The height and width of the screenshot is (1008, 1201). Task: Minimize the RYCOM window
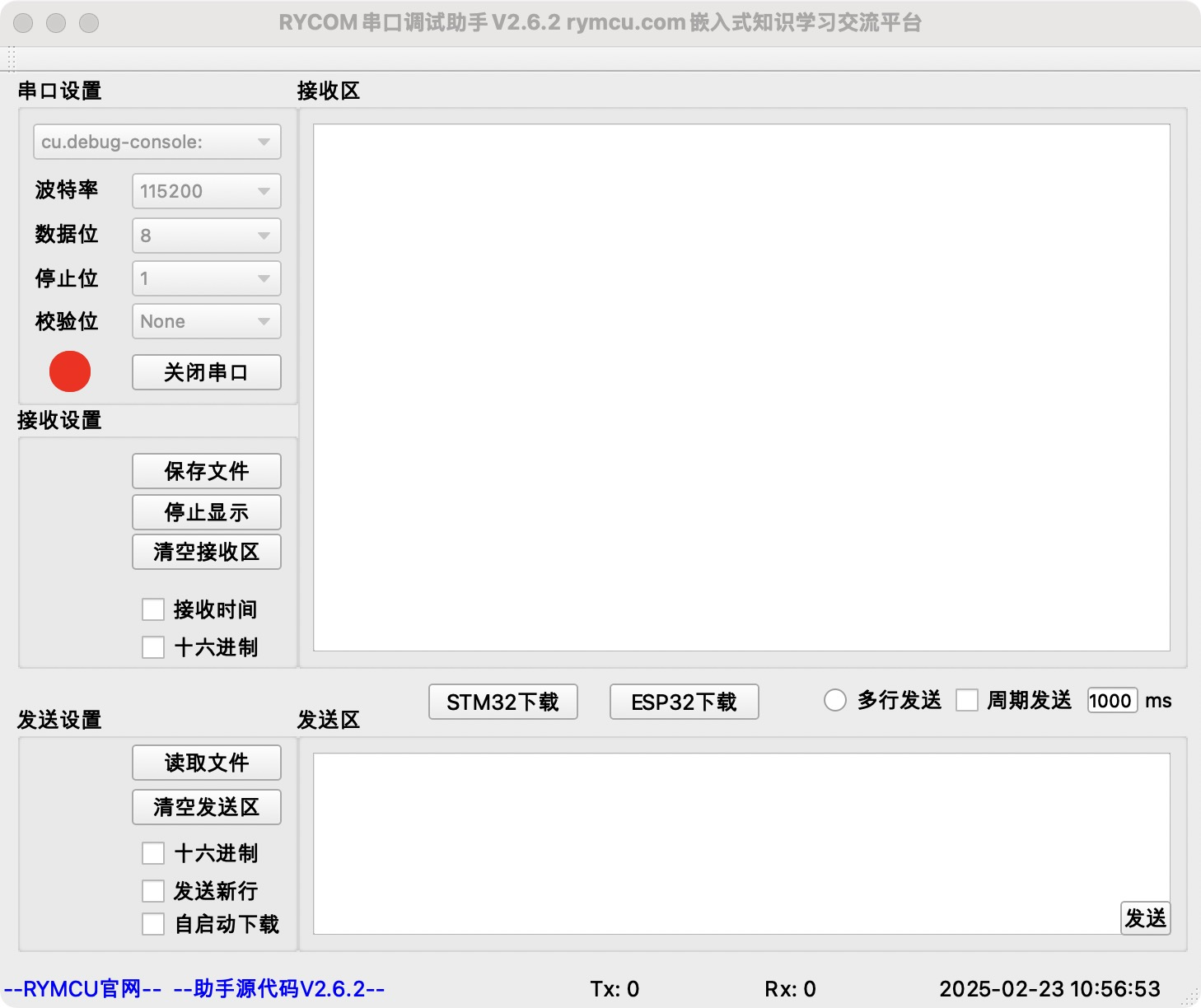coord(56,23)
